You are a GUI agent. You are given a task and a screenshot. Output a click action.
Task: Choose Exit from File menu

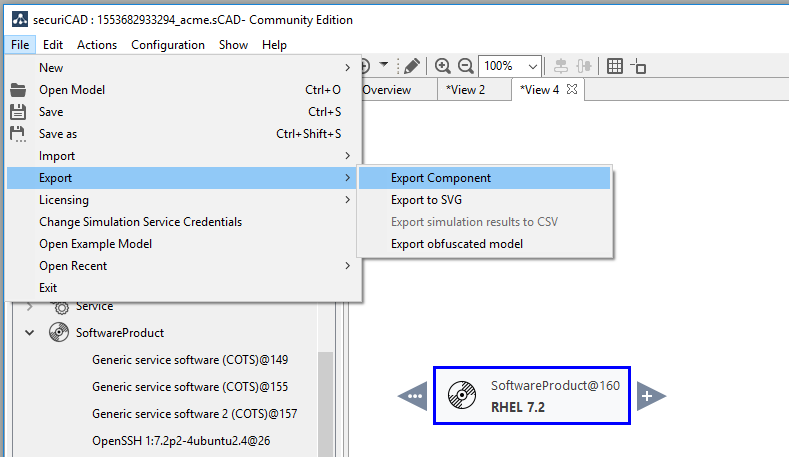(183, 288)
